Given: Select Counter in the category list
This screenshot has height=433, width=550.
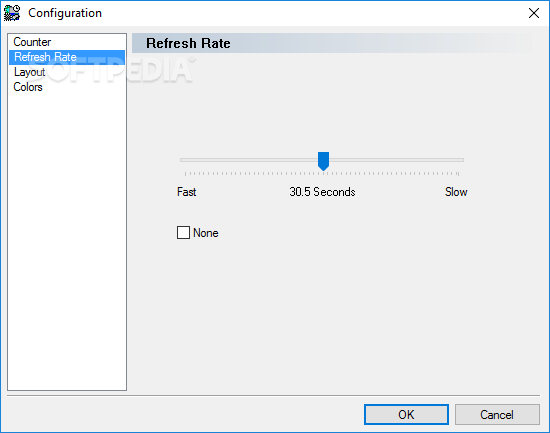Looking at the screenshot, I should point(32,42).
